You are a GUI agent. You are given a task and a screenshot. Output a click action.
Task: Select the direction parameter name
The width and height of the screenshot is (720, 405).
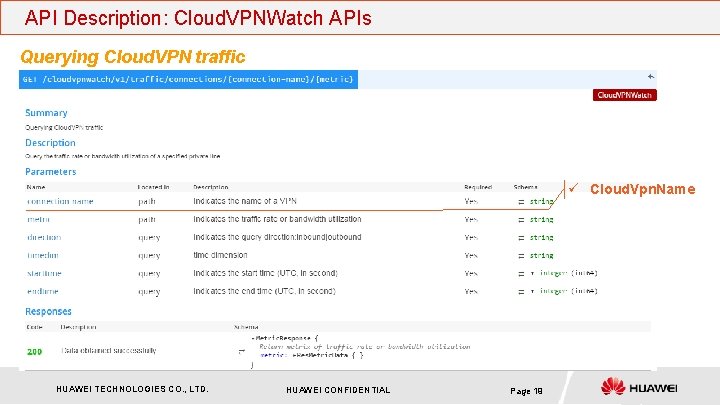[44, 237]
